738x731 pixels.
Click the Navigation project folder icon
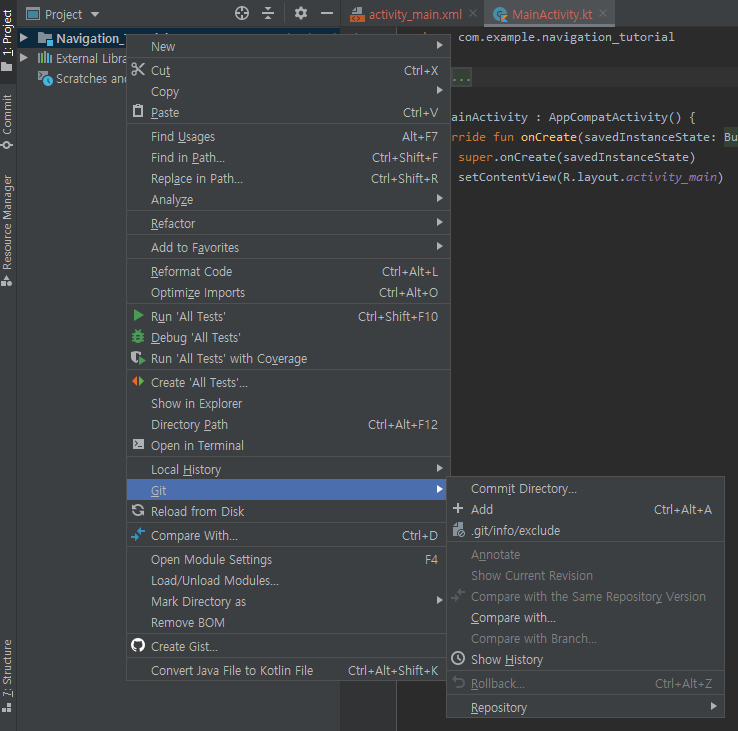[45, 39]
